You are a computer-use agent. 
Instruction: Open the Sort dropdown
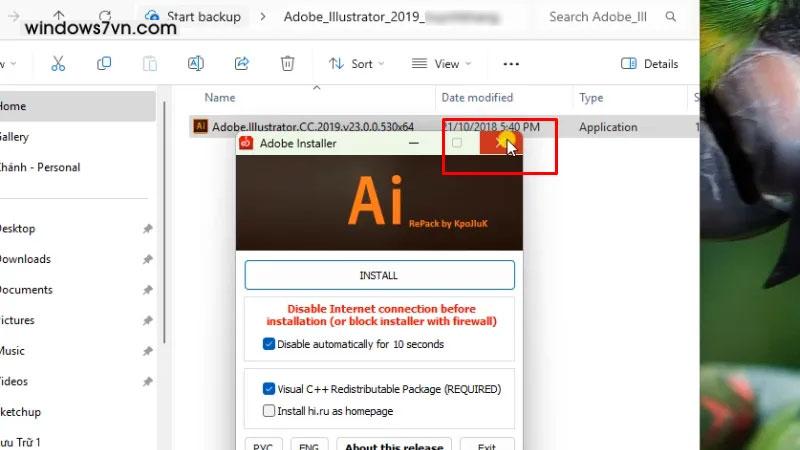pyautogui.click(x=351, y=64)
